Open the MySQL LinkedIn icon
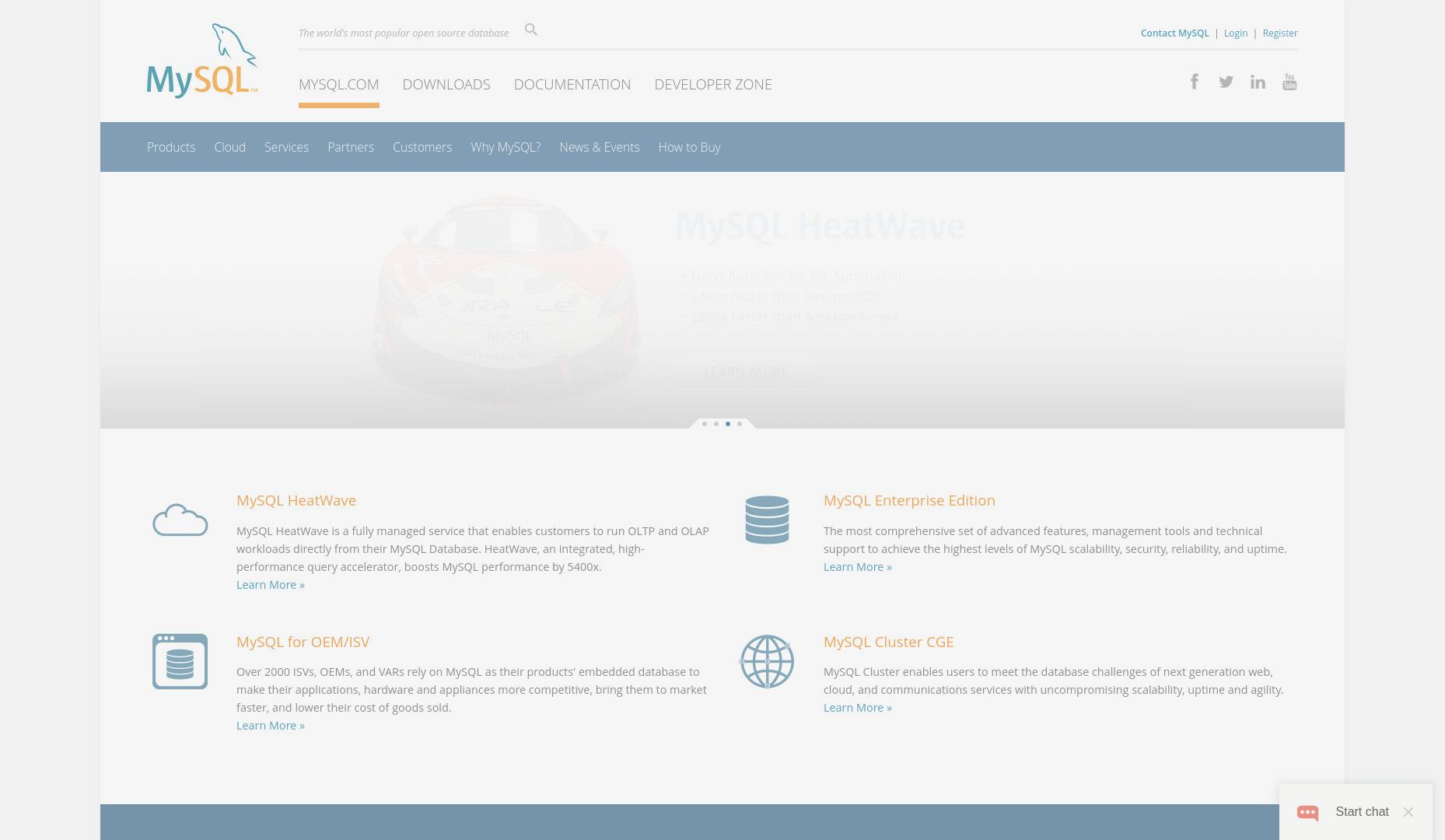1445x840 pixels. click(1258, 82)
